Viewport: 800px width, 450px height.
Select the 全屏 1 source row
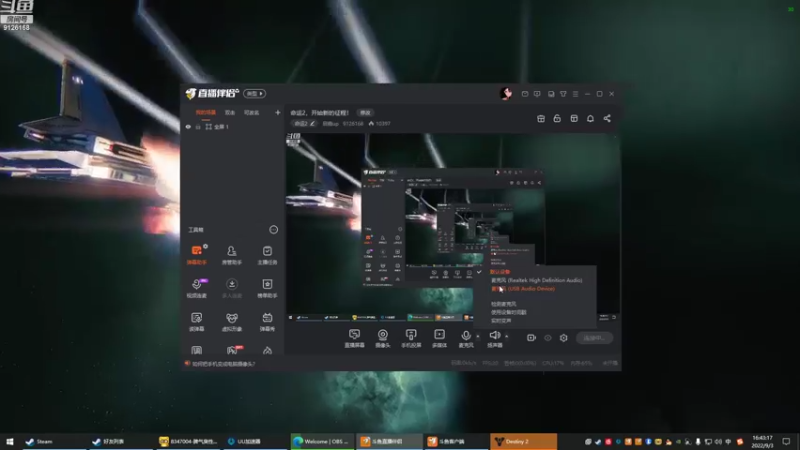tap(233, 127)
